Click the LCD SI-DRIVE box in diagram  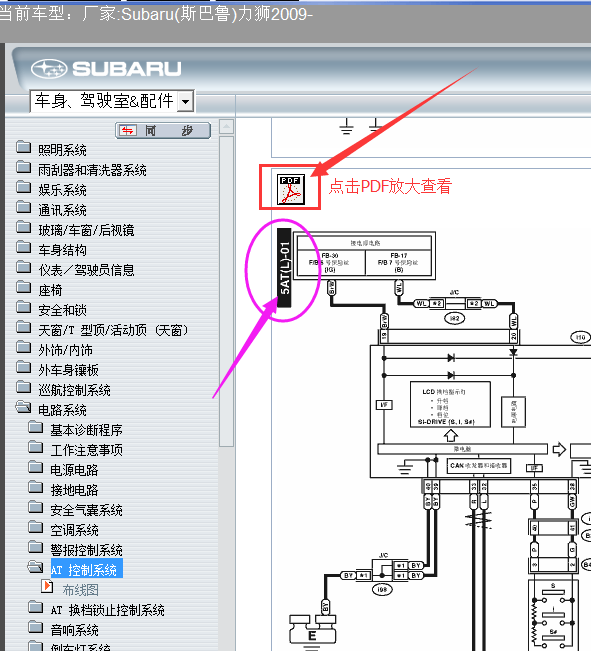(450, 404)
